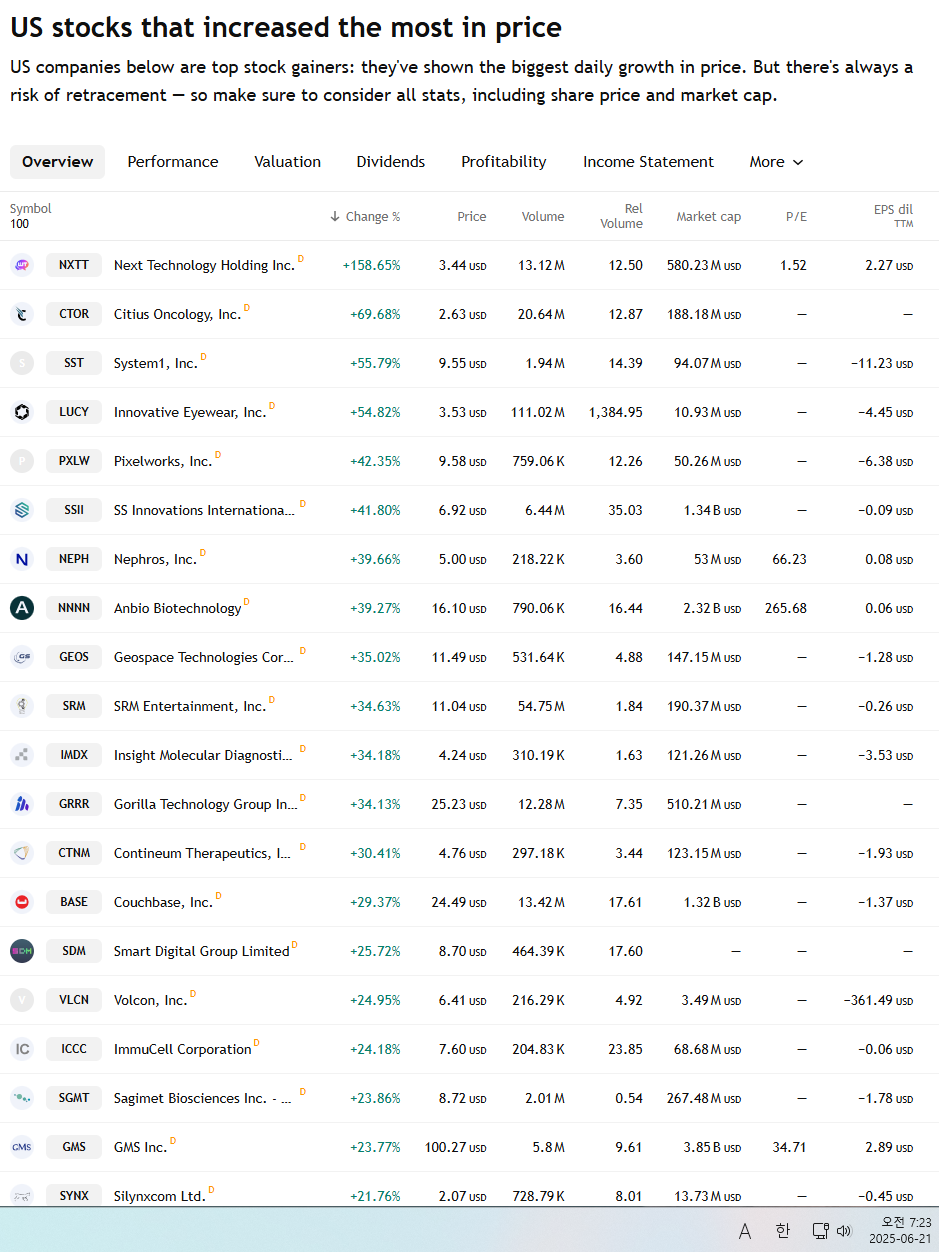The image size is (939, 1252).
Task: Click the Couchbase logo icon
Action: (x=22, y=902)
